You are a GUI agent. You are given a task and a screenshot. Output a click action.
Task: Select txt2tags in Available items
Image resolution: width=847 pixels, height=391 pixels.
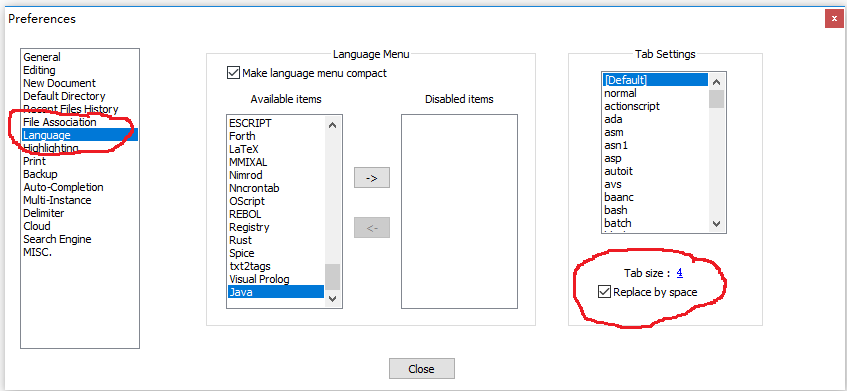coord(276,266)
